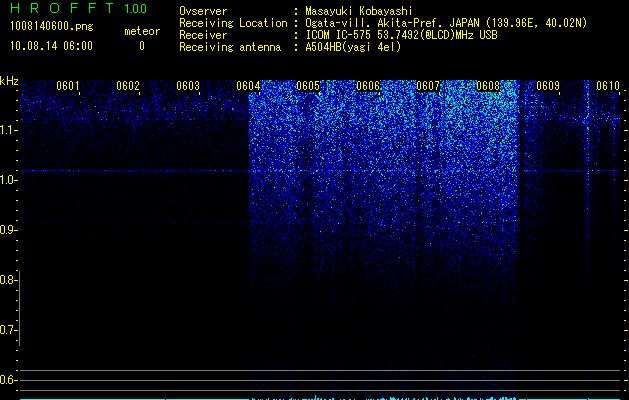Click the 1.0 kHz axis label
This screenshot has width=629, height=400.
[x=8, y=180]
